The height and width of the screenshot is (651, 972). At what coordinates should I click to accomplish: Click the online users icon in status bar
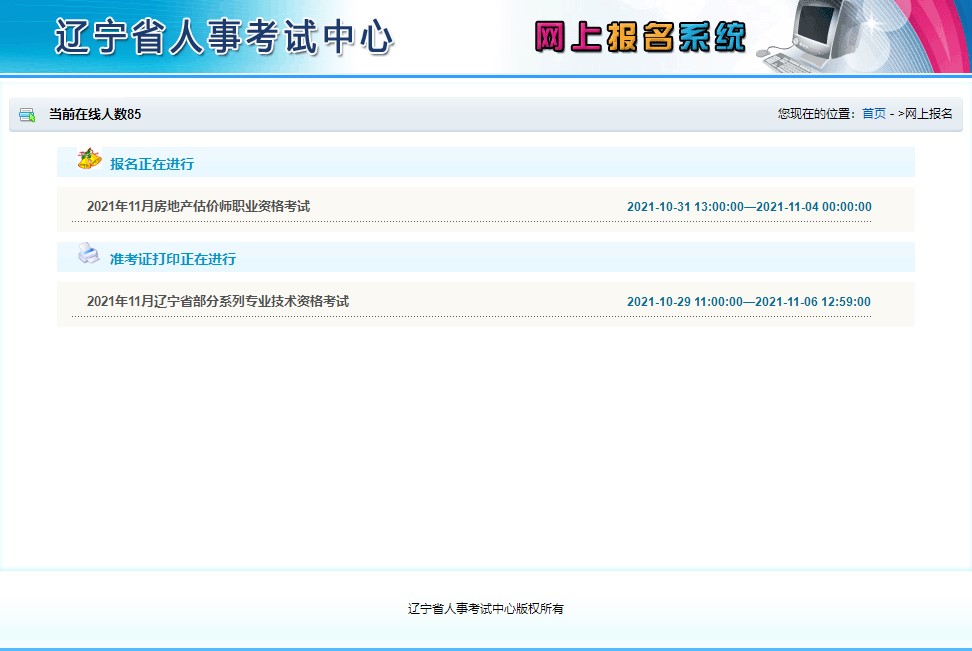coord(27,115)
